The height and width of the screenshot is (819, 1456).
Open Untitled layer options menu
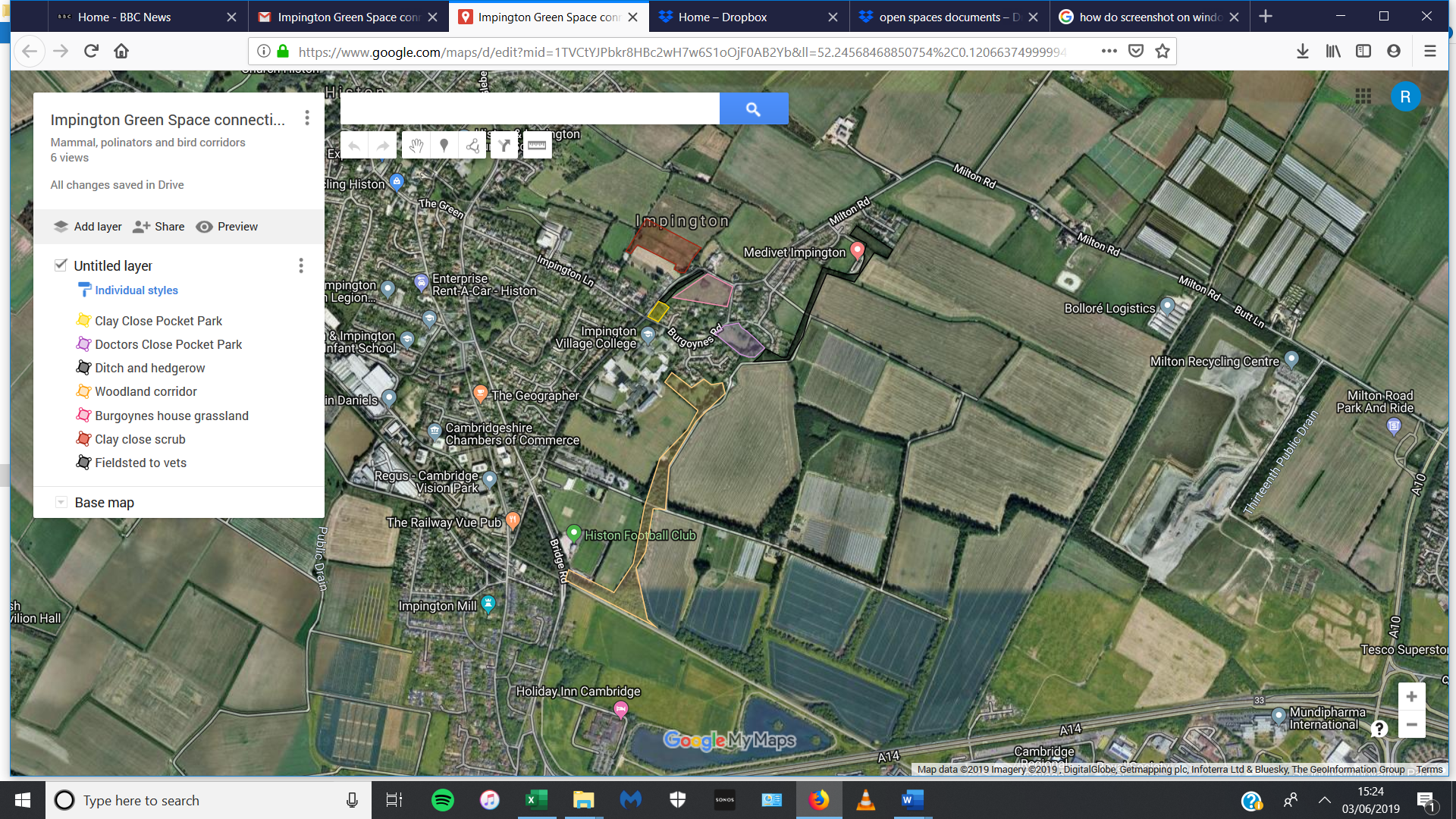[300, 265]
